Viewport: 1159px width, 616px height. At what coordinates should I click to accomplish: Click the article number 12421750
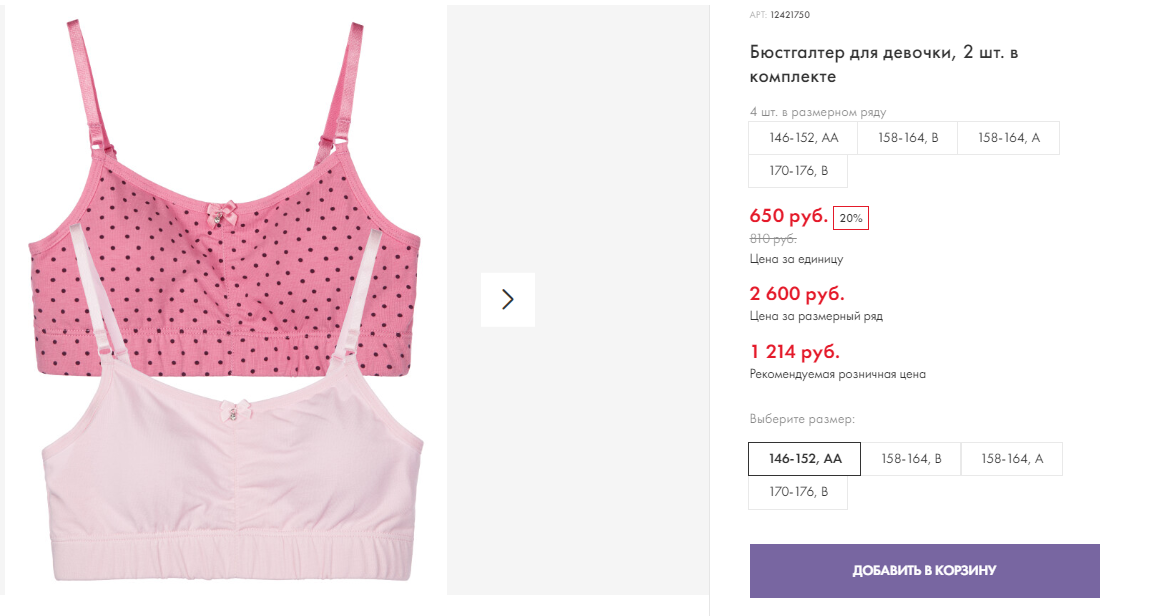coord(789,15)
